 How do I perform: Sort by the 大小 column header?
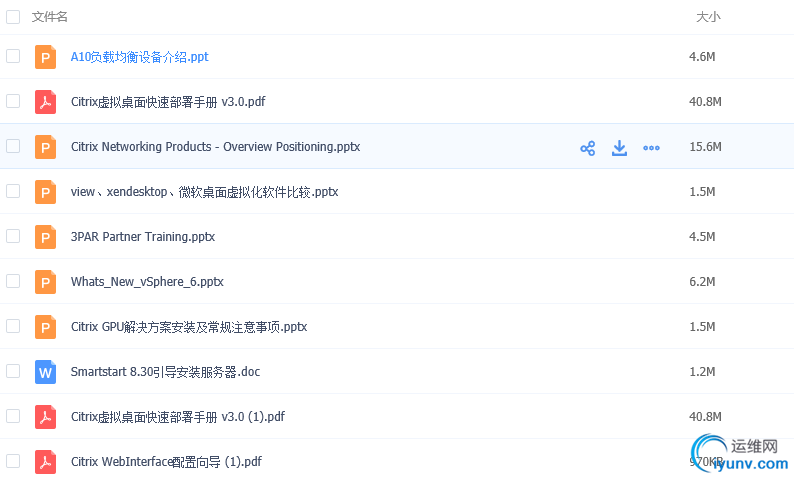708,17
